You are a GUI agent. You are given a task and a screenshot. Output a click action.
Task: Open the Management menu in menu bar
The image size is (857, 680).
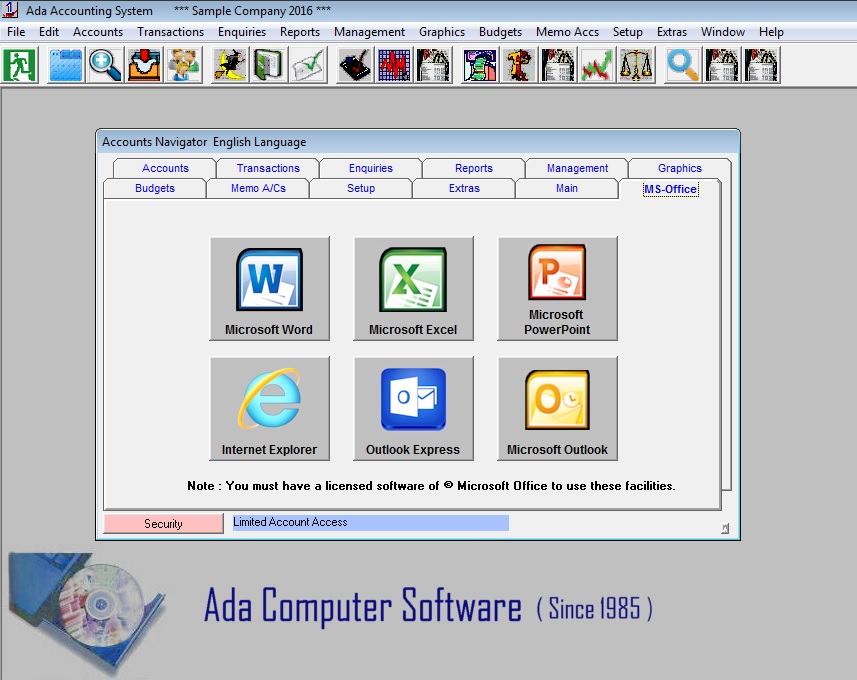[x=369, y=32]
